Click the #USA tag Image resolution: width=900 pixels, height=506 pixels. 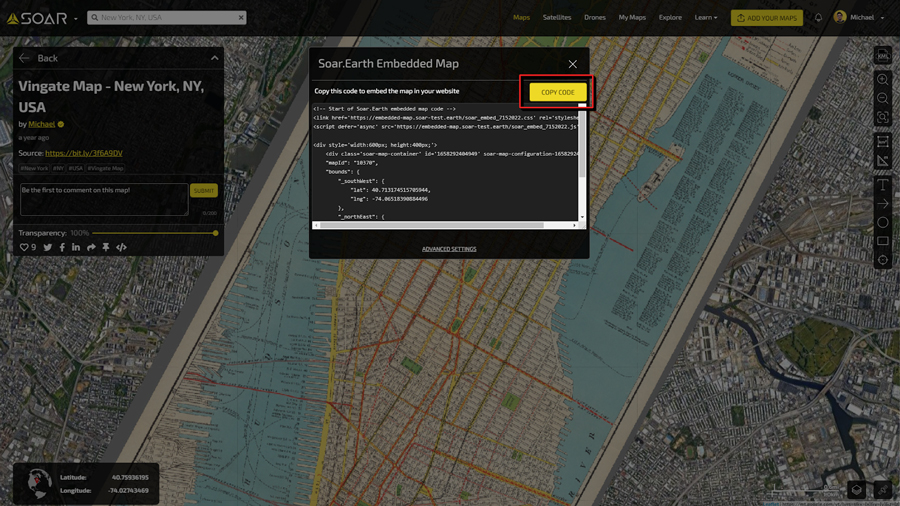(76, 168)
